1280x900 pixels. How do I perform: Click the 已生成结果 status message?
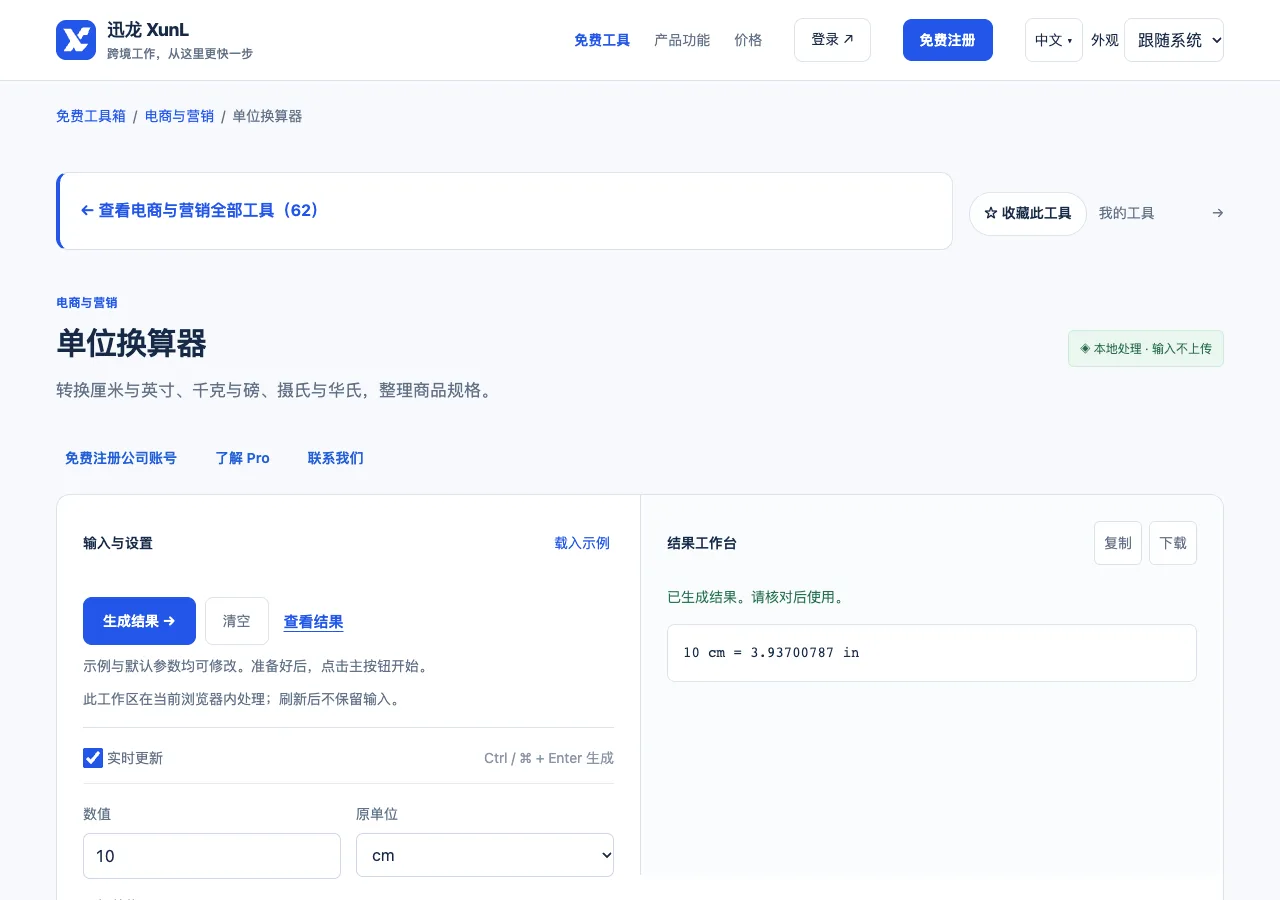pos(756,597)
